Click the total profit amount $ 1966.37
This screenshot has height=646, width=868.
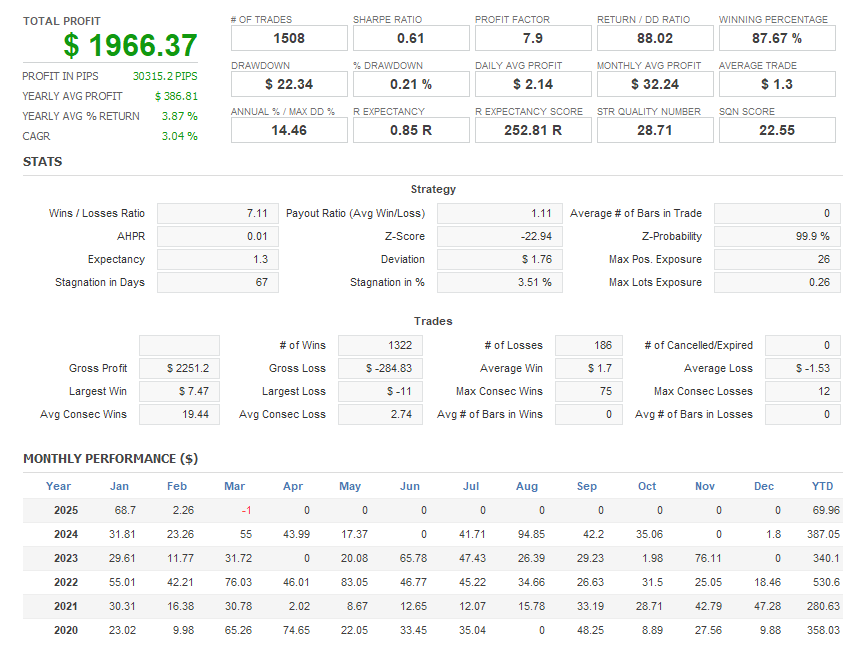(x=131, y=45)
